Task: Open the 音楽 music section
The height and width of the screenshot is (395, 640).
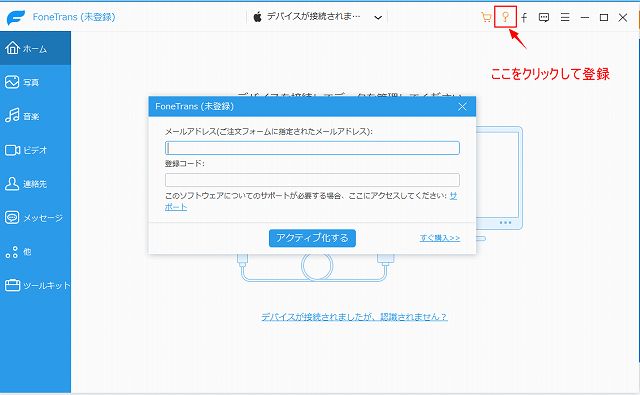Action: click(x=36, y=116)
